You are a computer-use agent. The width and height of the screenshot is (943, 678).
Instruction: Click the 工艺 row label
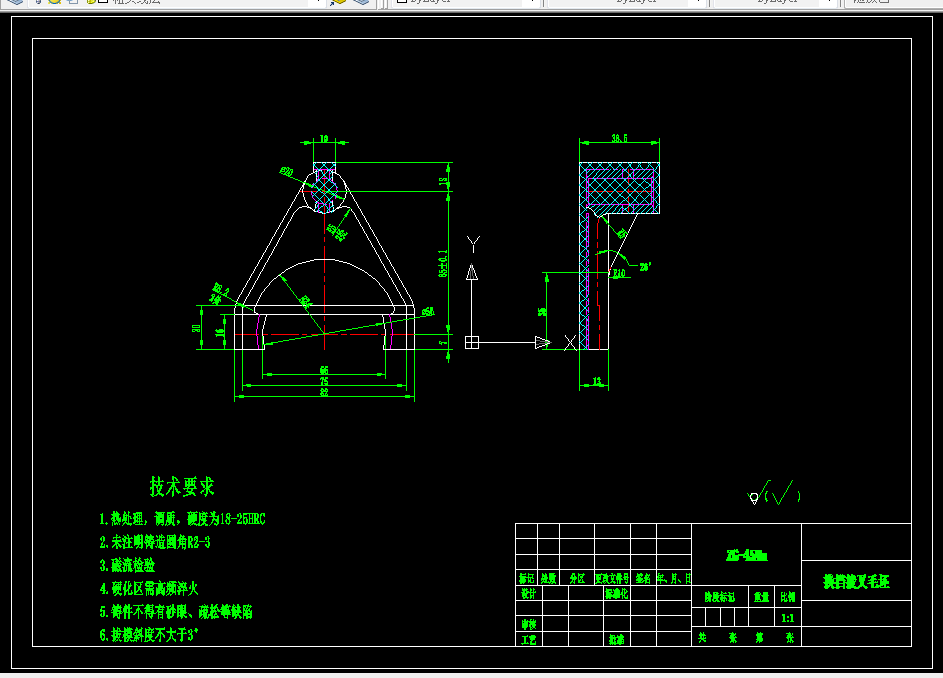pyautogui.click(x=529, y=639)
